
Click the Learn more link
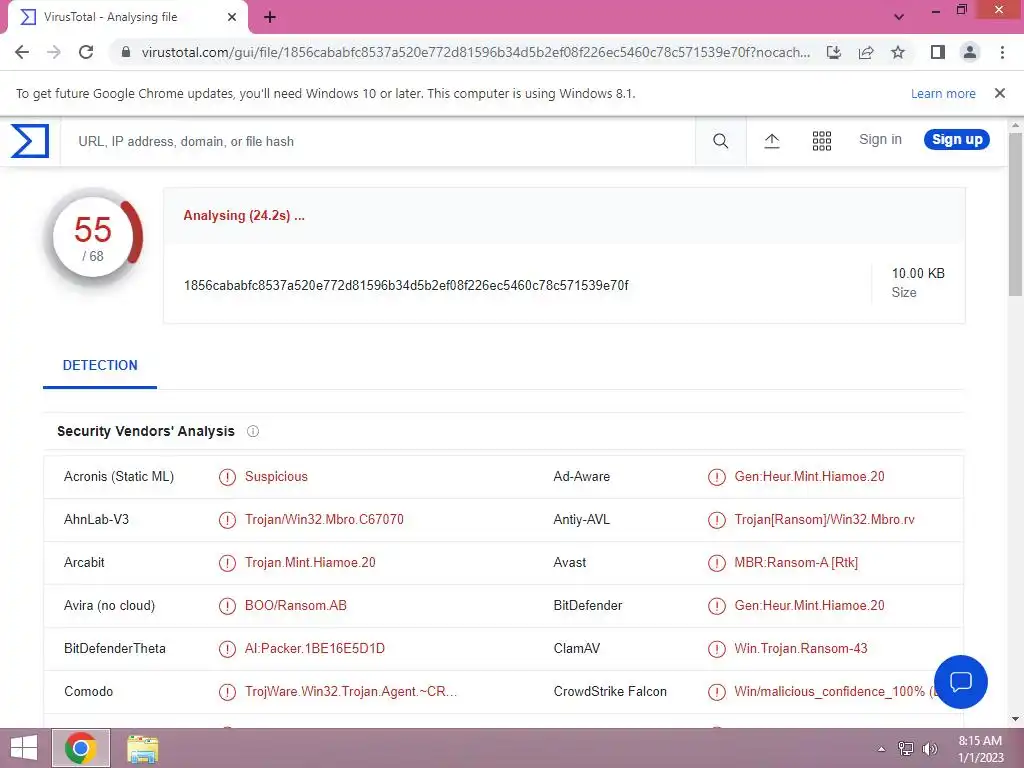(943, 93)
